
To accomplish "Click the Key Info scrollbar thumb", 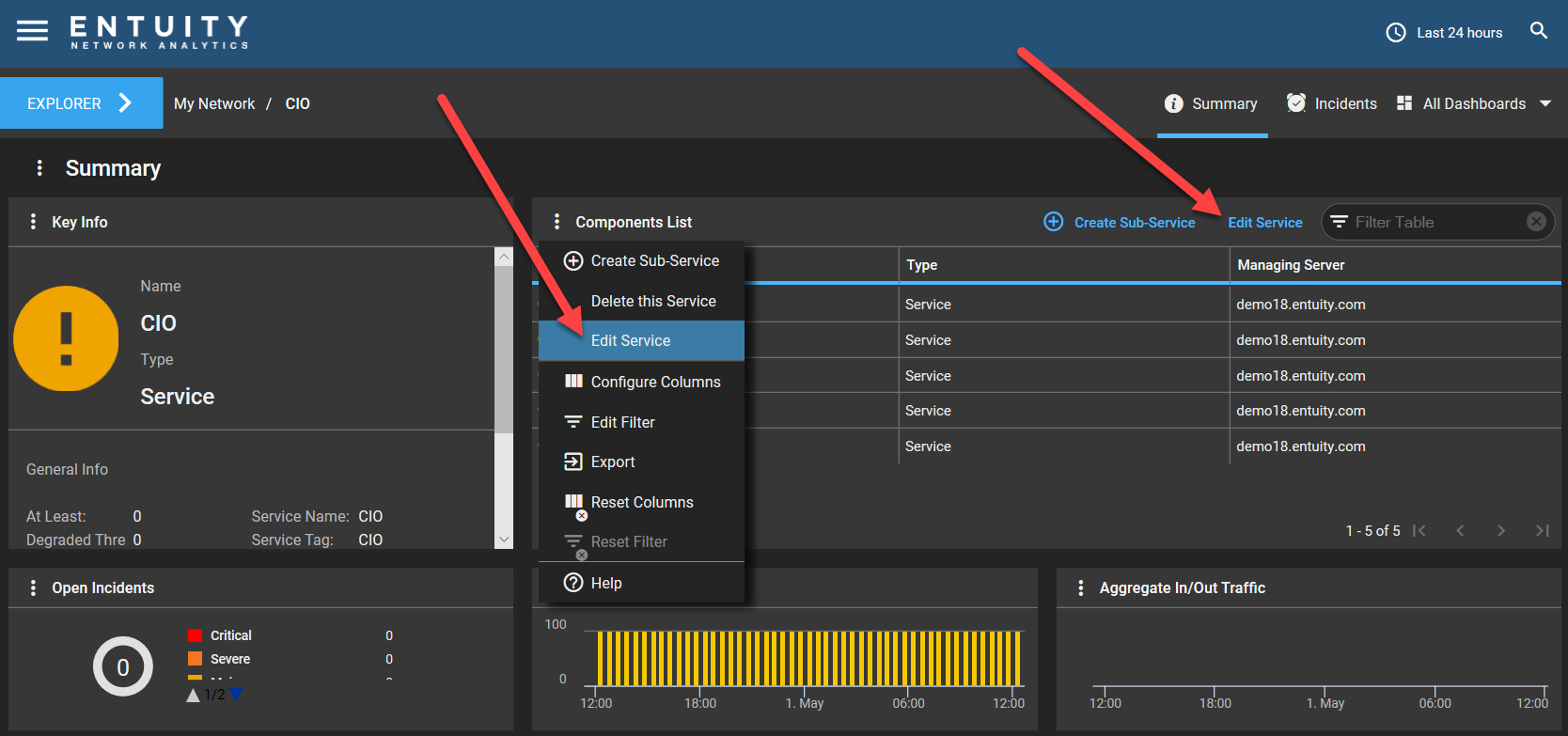I will pos(504,350).
